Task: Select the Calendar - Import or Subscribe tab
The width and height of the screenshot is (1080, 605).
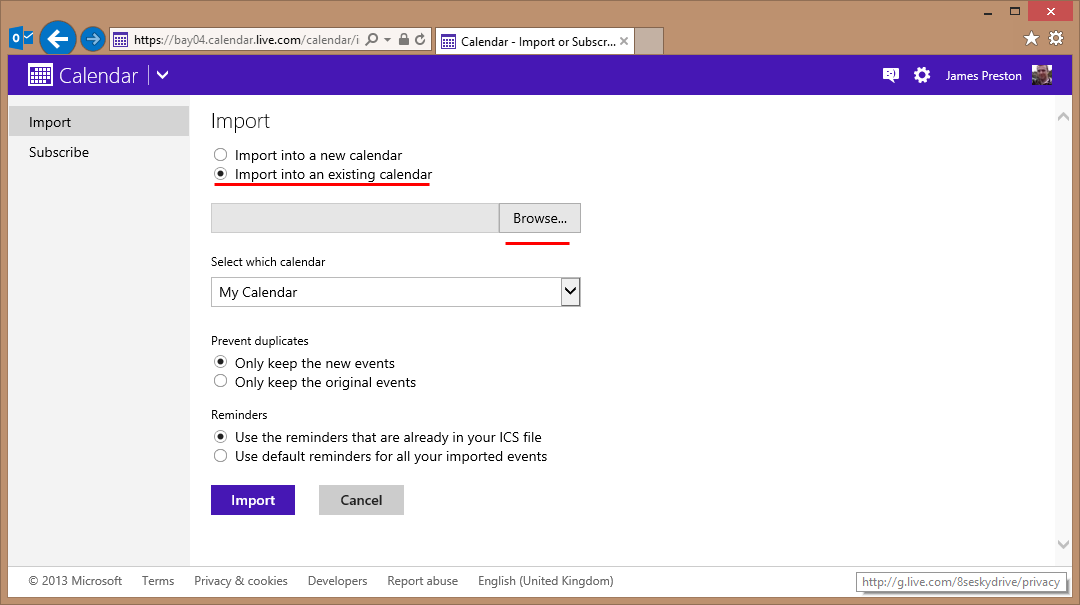Action: [x=534, y=41]
